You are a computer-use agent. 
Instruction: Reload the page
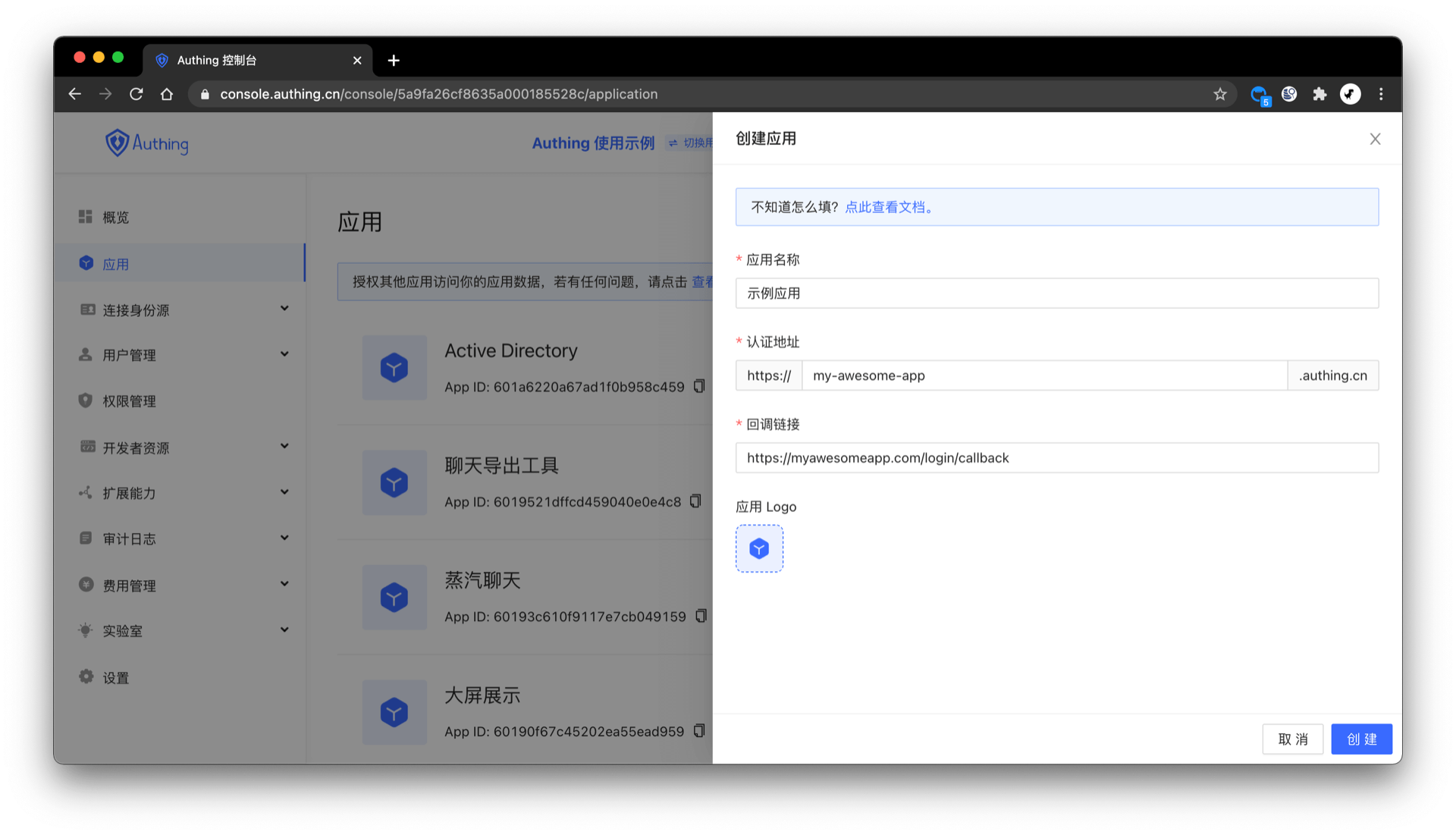(x=136, y=94)
